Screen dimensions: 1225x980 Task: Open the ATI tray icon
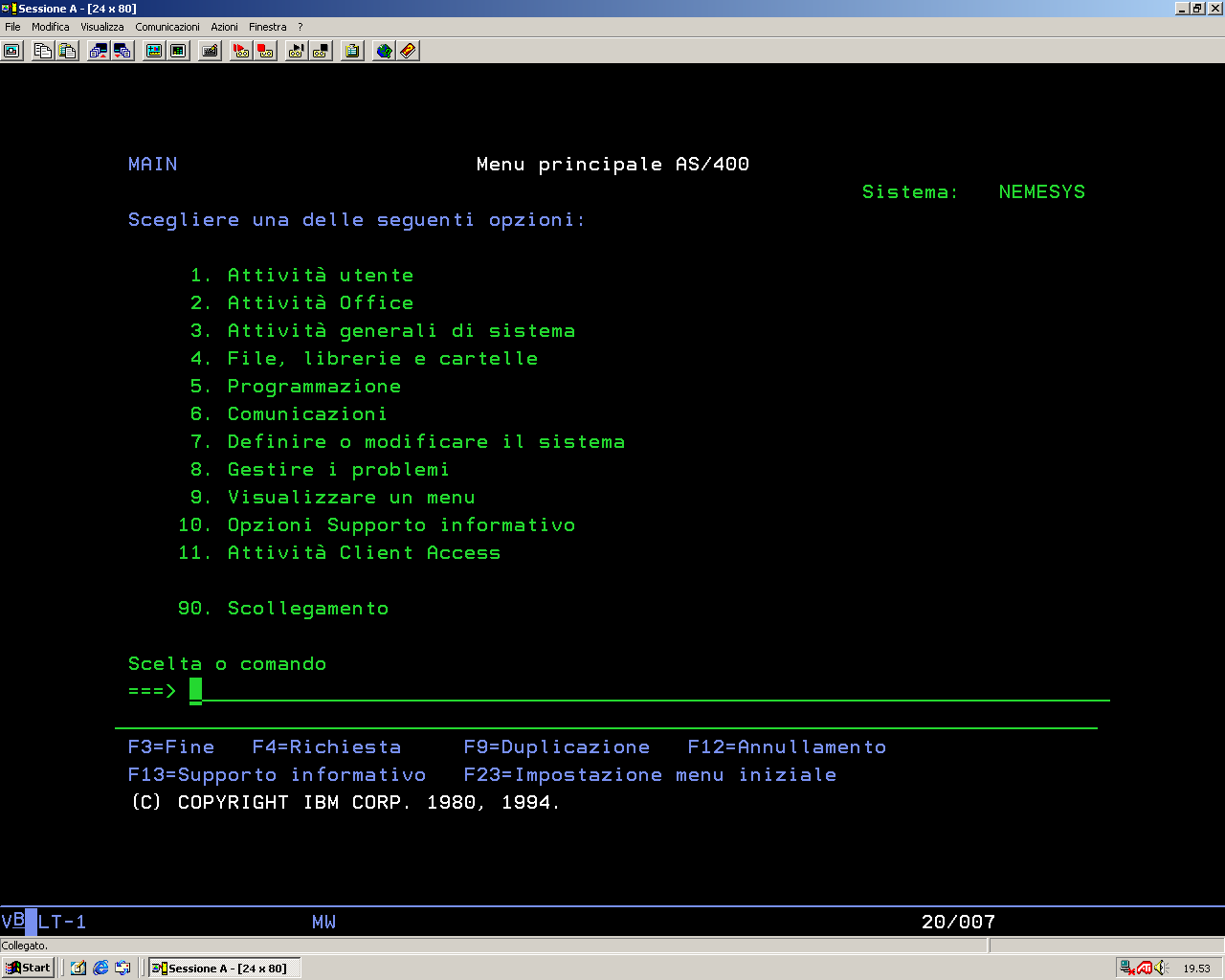pyautogui.click(x=1145, y=968)
